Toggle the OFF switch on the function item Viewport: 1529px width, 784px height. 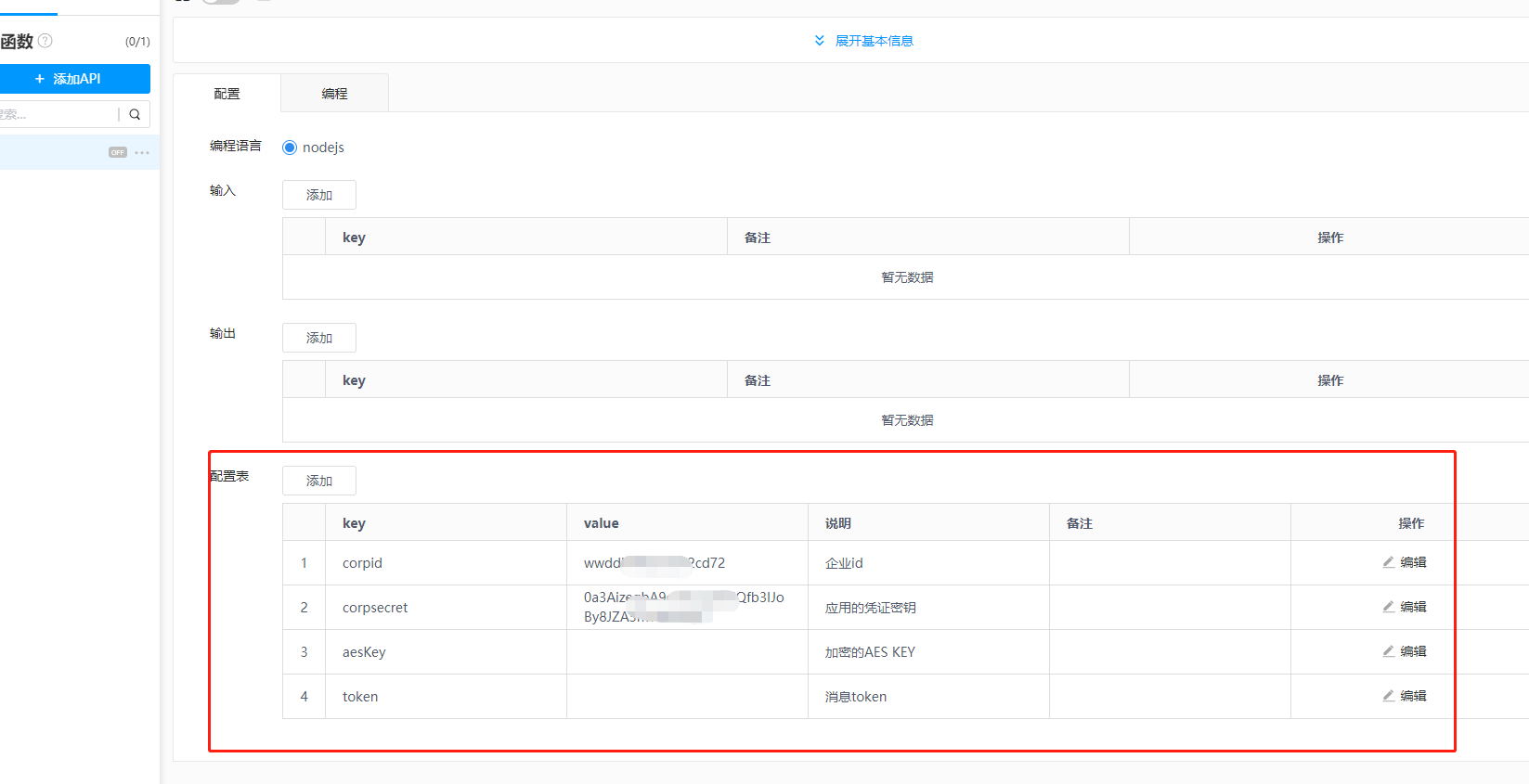click(118, 152)
